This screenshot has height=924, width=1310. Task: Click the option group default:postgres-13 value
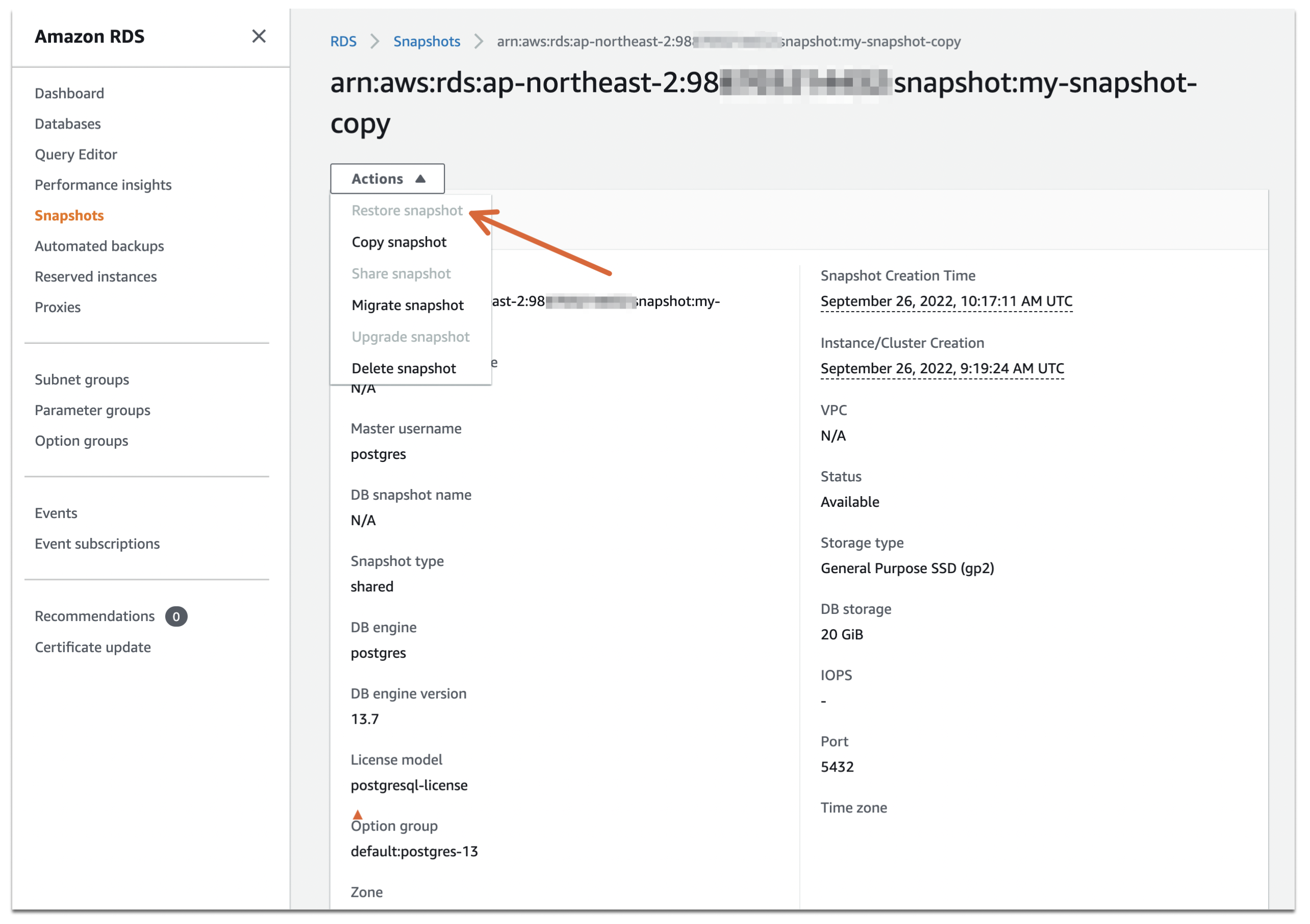[414, 852]
